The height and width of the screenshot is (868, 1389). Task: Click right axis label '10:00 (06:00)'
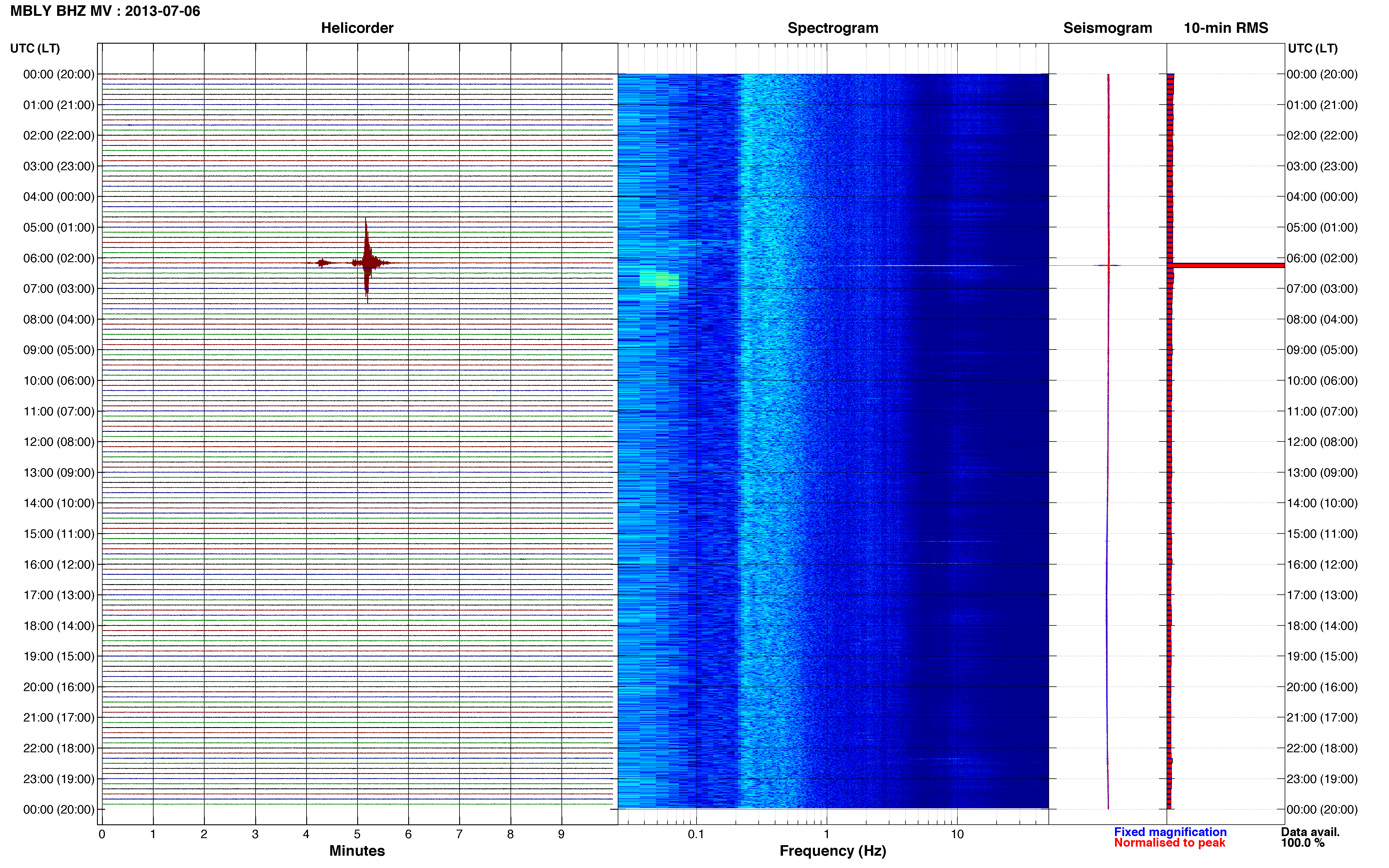pyautogui.click(x=1322, y=381)
